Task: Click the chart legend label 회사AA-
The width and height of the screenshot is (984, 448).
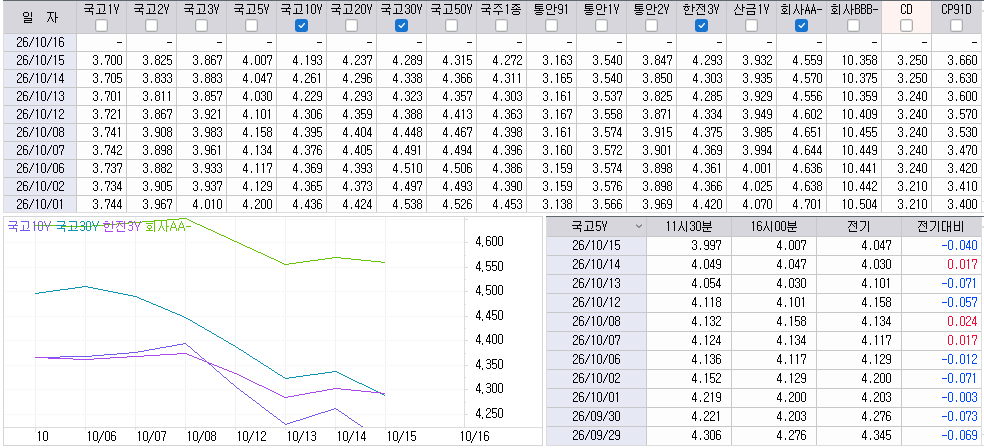Action: click(168, 227)
